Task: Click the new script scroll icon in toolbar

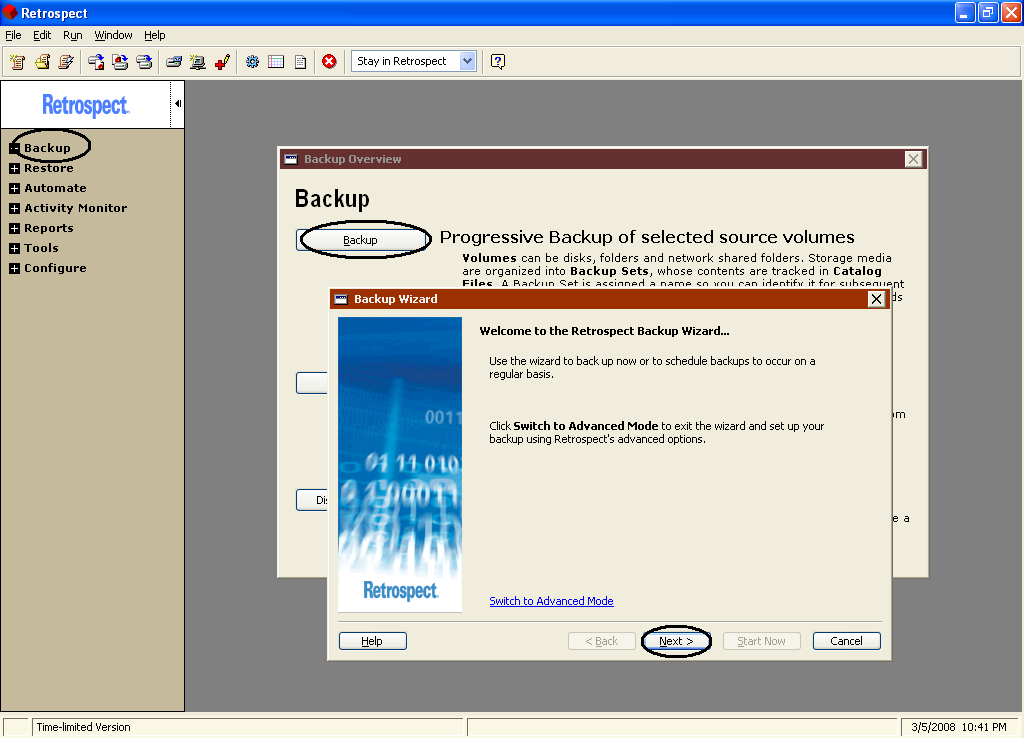Action: coord(18,61)
